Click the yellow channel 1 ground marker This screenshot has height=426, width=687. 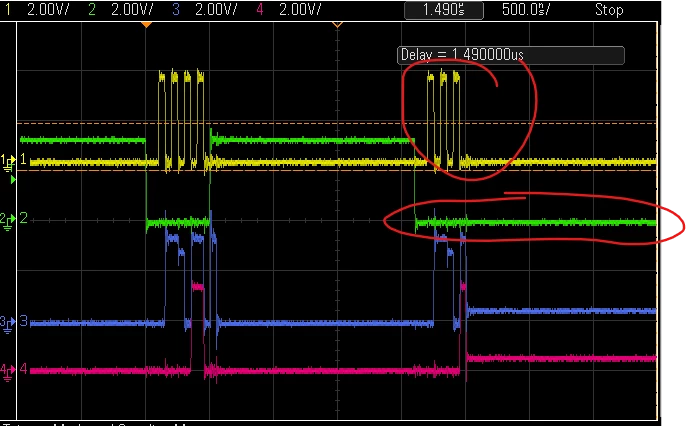[x=8, y=161]
